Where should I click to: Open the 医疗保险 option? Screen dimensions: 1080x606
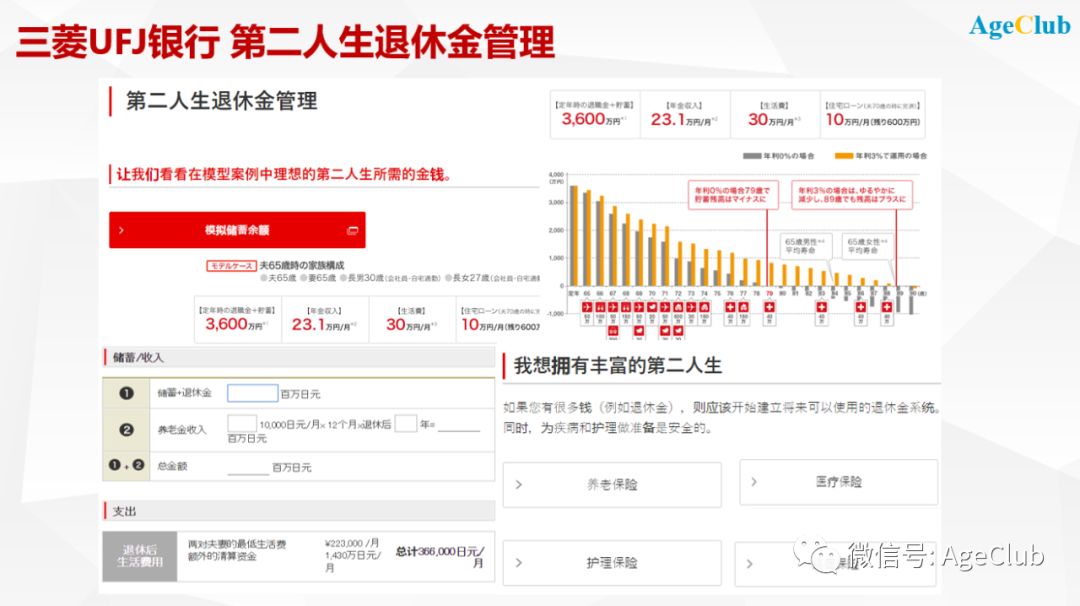(838, 482)
